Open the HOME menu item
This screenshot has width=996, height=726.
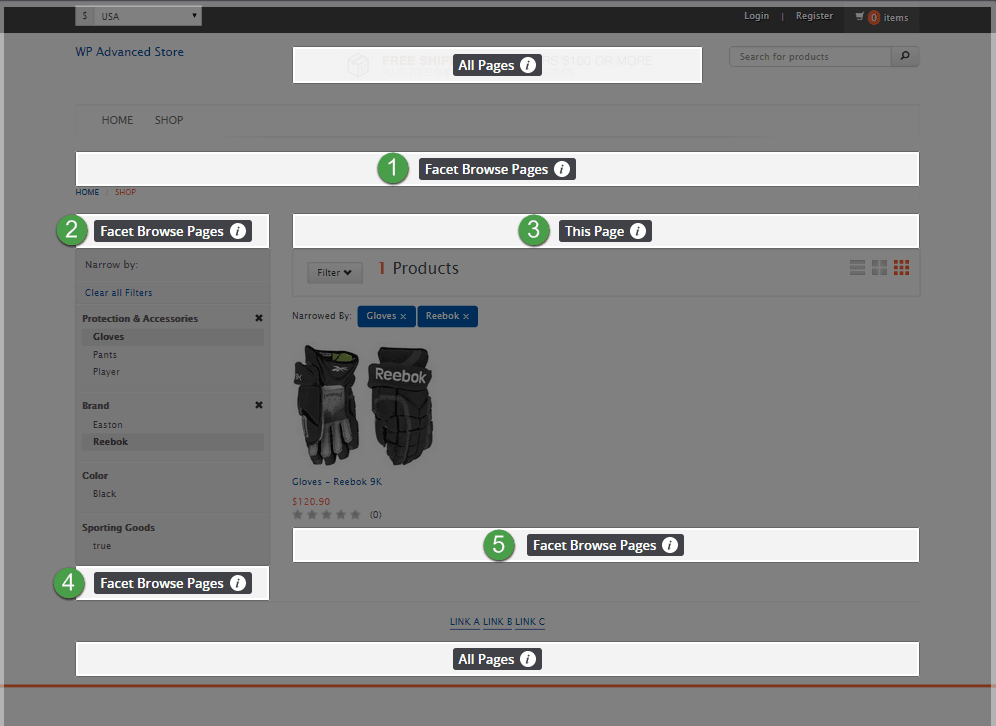118,120
